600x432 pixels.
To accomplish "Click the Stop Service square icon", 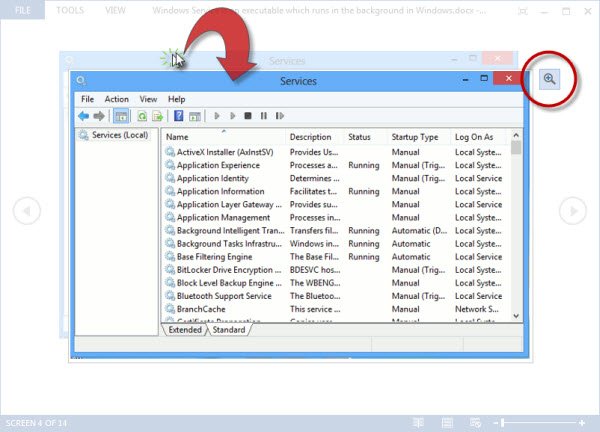I will 248,116.
